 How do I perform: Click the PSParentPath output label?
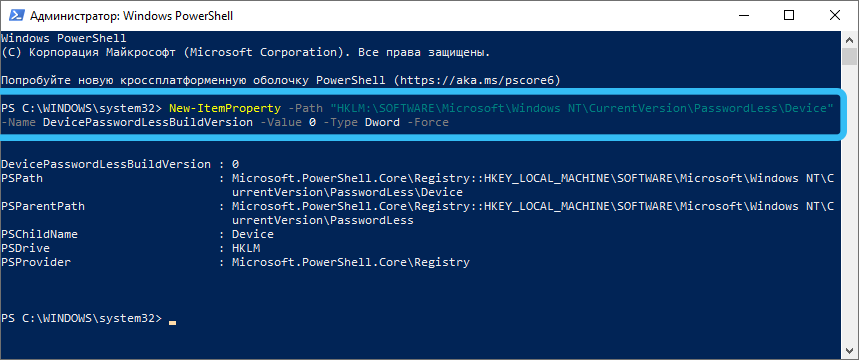point(43,207)
